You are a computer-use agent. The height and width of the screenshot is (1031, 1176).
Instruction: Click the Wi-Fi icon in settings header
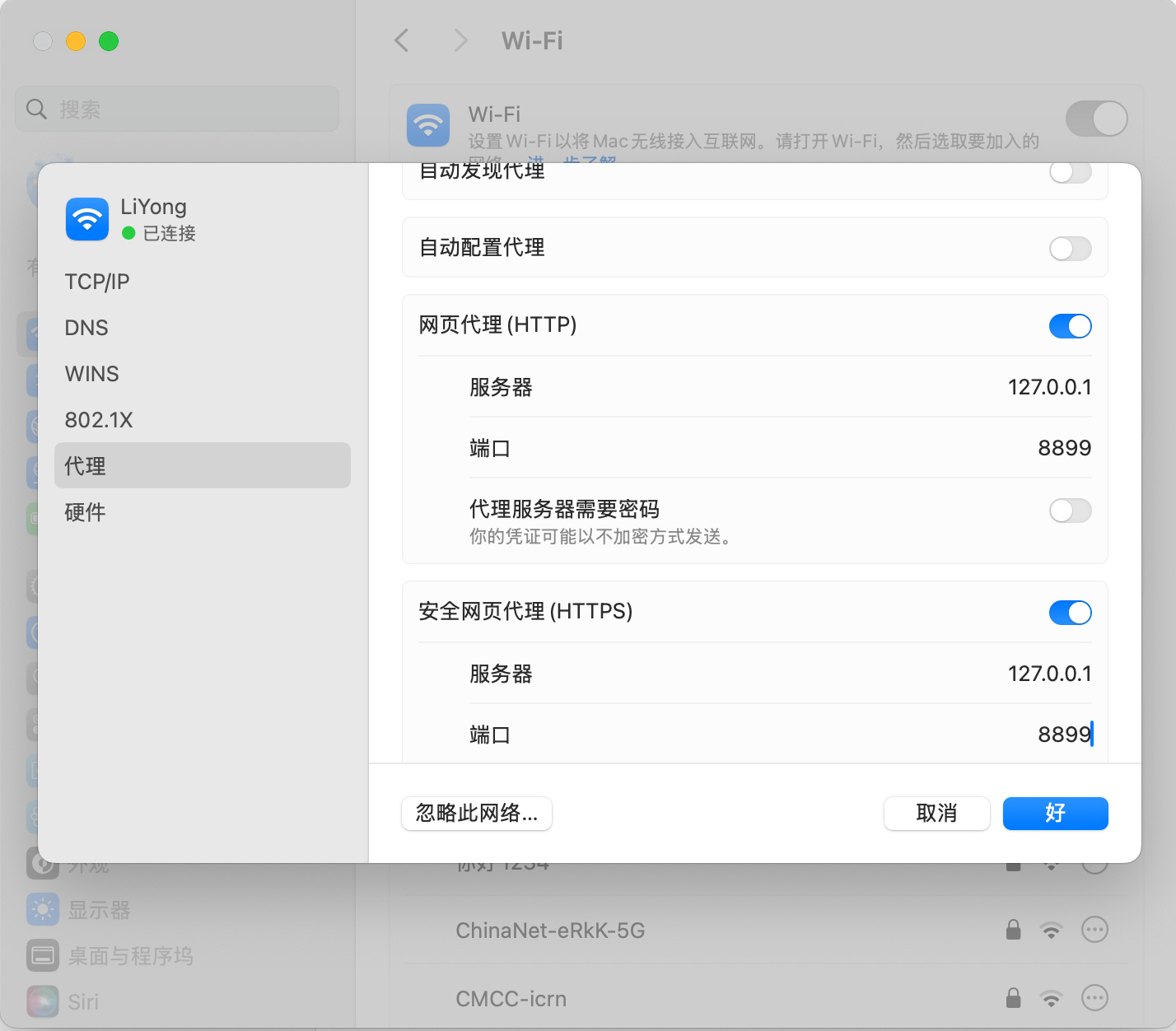coord(428,125)
